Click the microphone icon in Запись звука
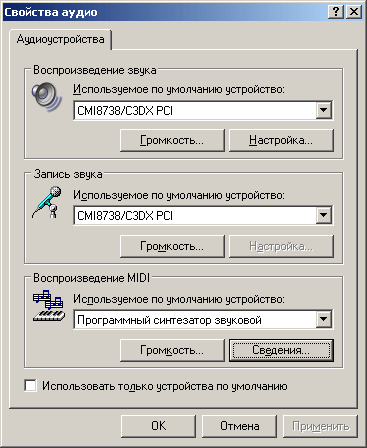Screen dimensions: 367x448 pyautogui.click(x=47, y=202)
